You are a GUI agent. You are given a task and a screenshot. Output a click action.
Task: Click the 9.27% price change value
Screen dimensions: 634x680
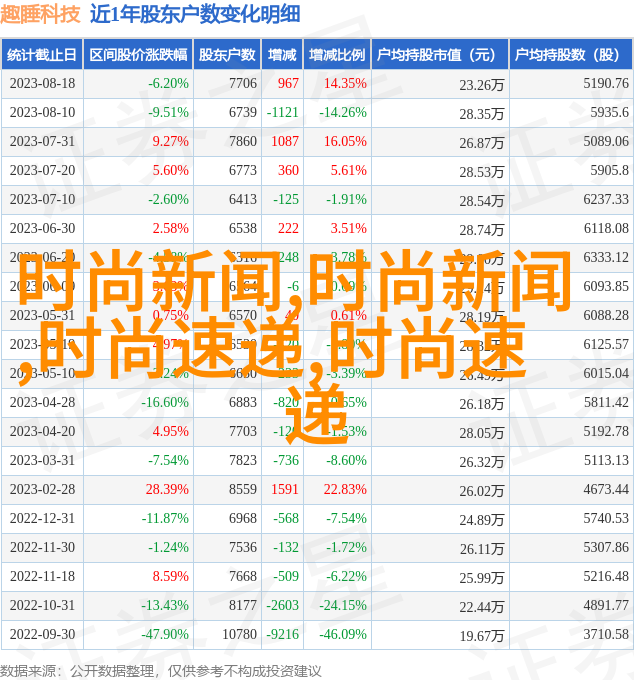pos(170,141)
